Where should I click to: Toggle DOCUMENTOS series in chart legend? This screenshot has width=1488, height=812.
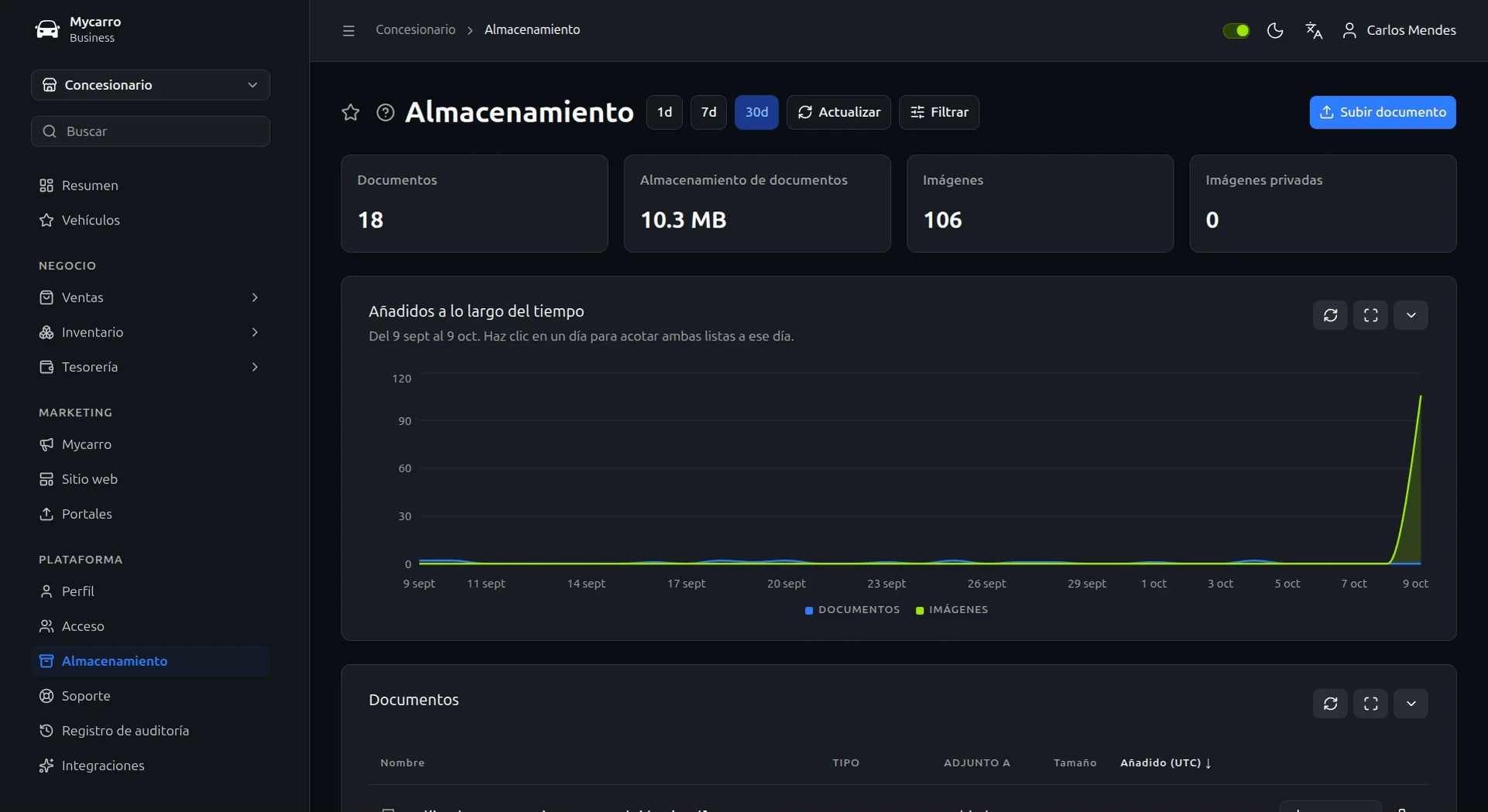pyautogui.click(x=852, y=610)
